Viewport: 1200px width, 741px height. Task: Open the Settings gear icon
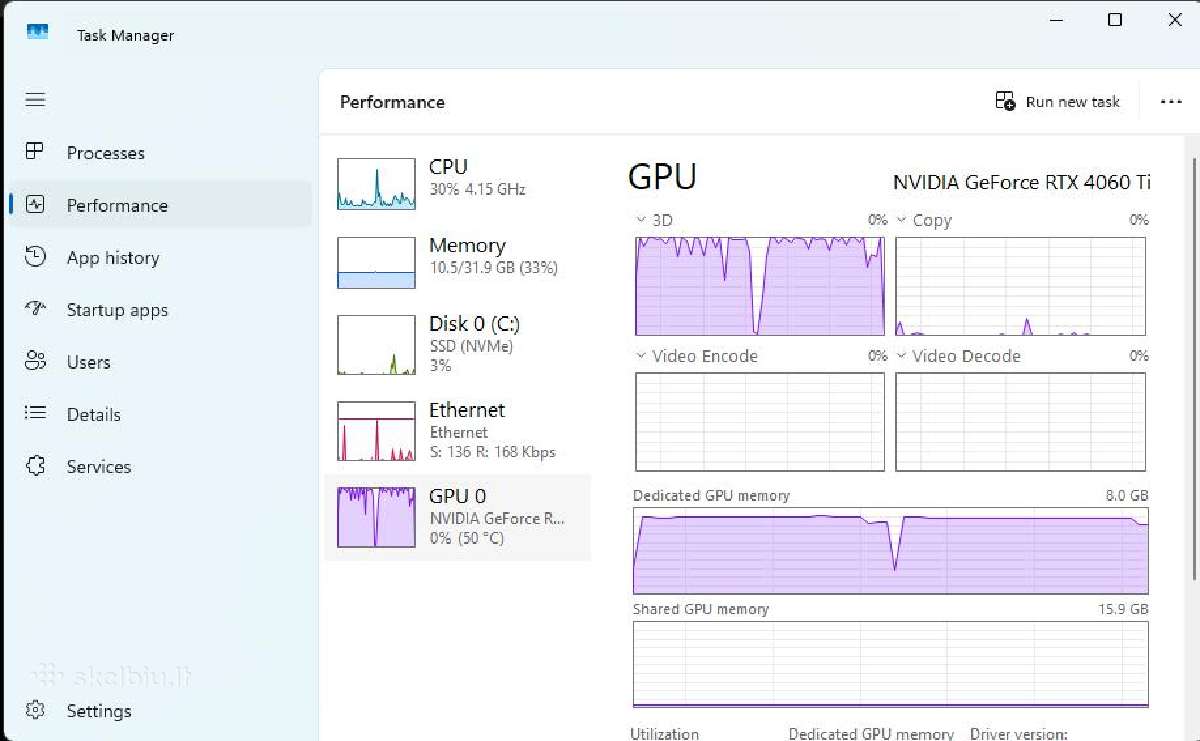tap(35, 710)
